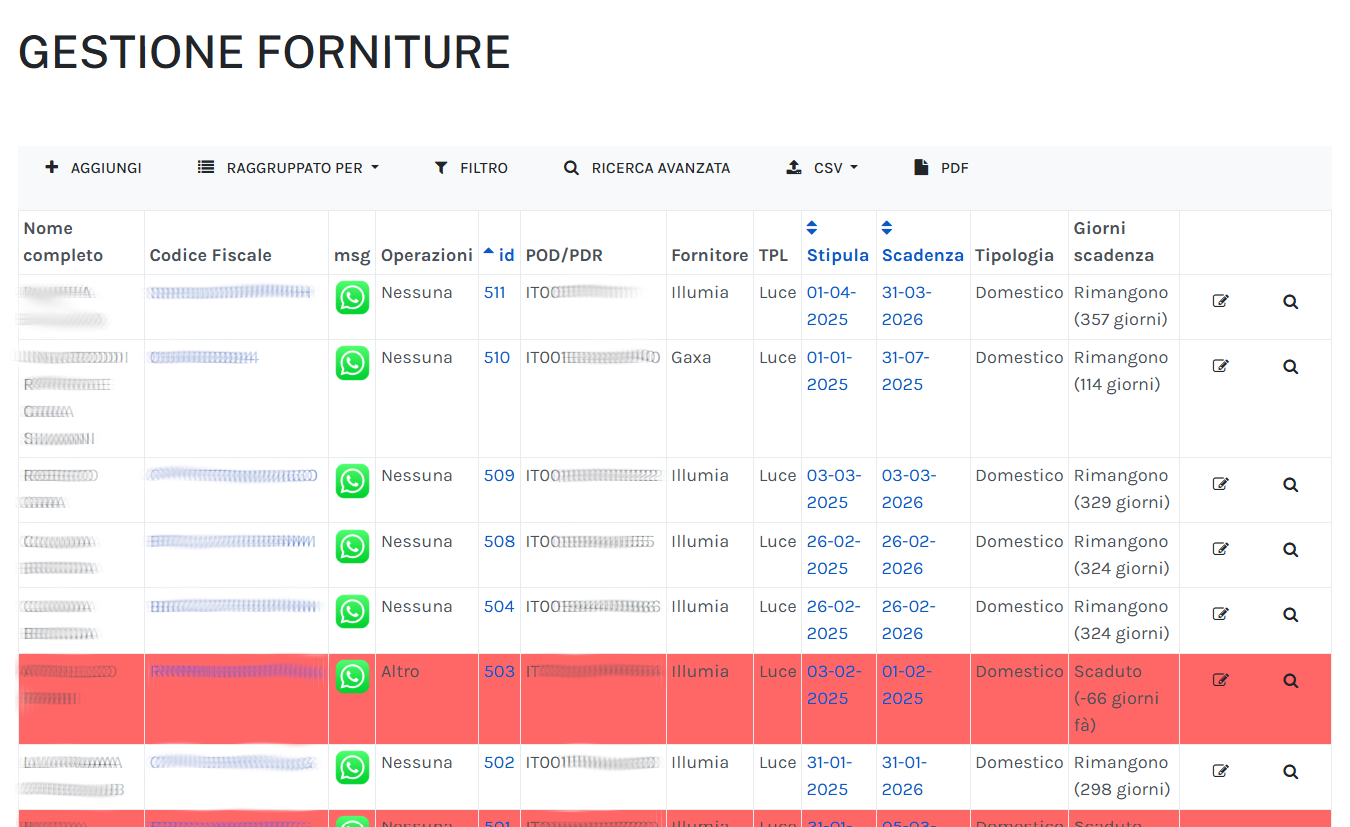
Task: Click the AGGIUNGI add button
Action: [94, 168]
